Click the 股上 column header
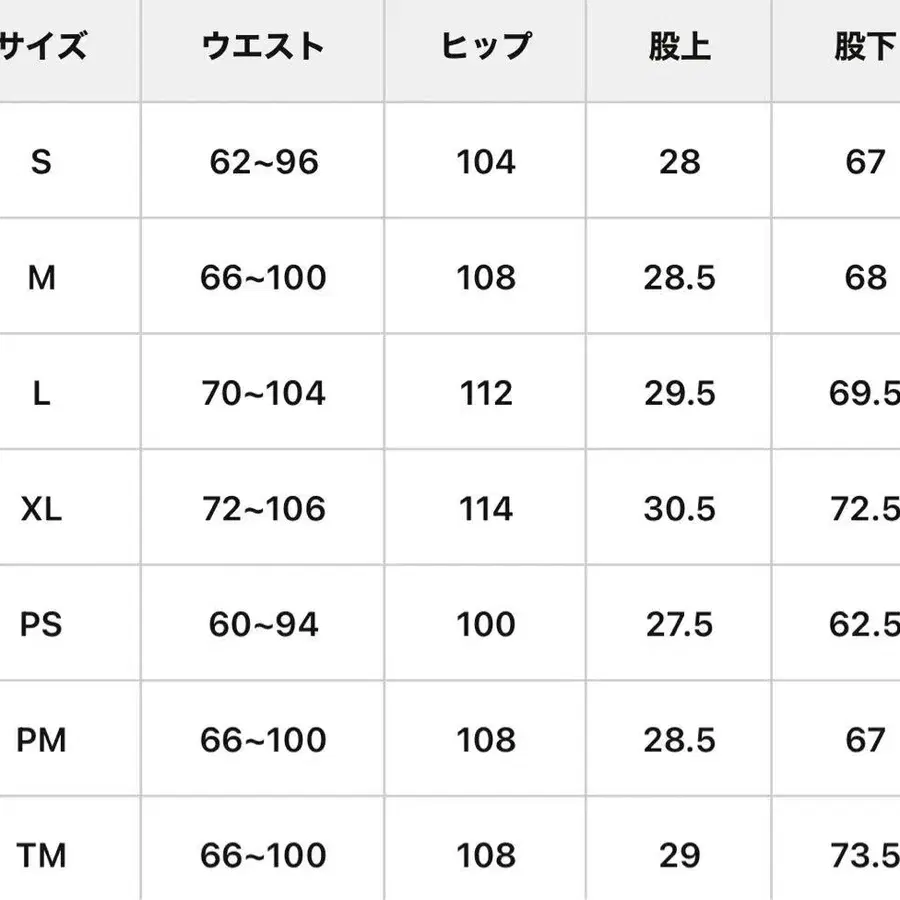This screenshot has height=900, width=900. (x=680, y=47)
